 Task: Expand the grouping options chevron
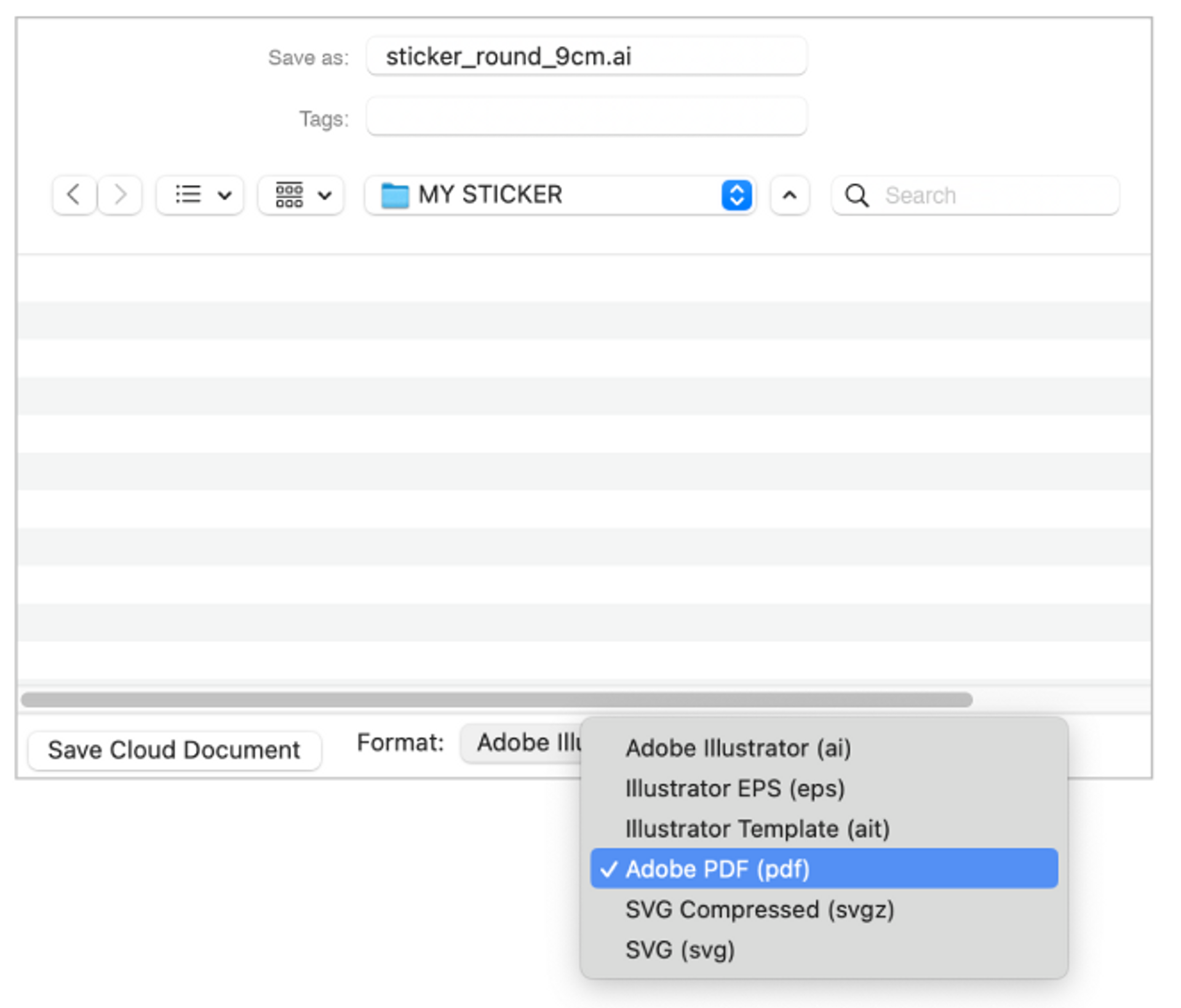click(x=325, y=196)
